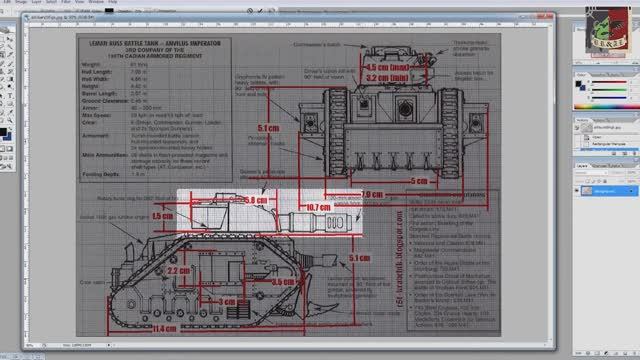The height and width of the screenshot is (360, 640).
Task: Click the toolbox background color swatch
Action: [x=8, y=137]
